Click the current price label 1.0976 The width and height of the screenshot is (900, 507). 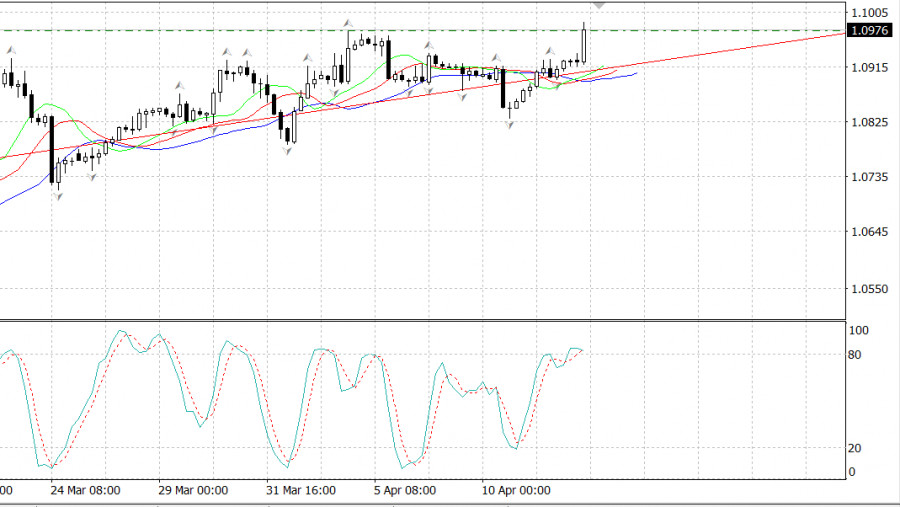(870, 30)
